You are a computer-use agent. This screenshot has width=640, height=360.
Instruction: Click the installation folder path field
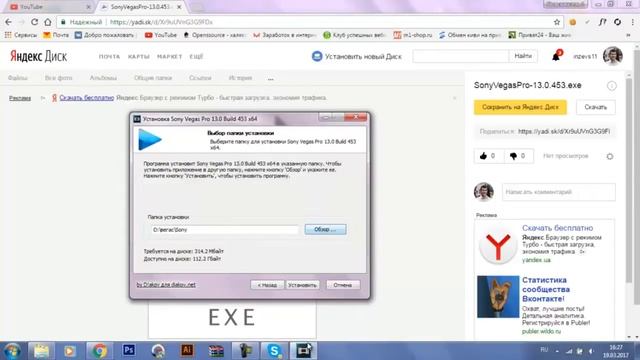(224, 230)
